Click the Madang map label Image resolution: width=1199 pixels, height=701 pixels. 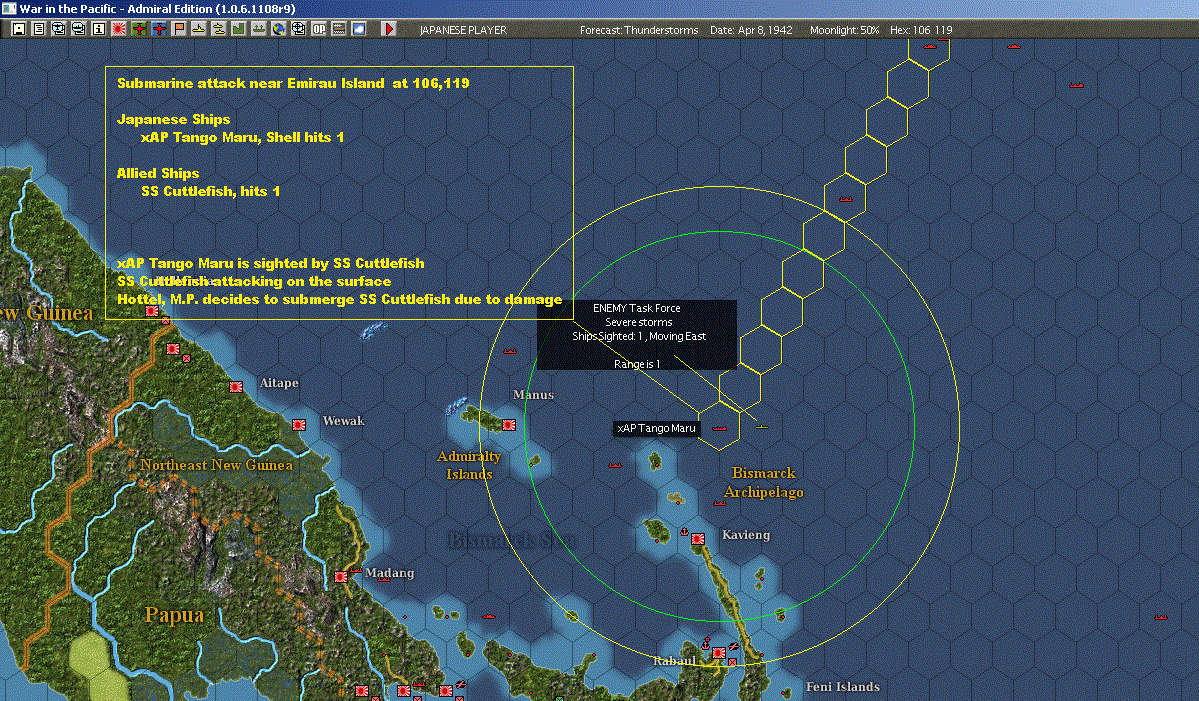(389, 573)
